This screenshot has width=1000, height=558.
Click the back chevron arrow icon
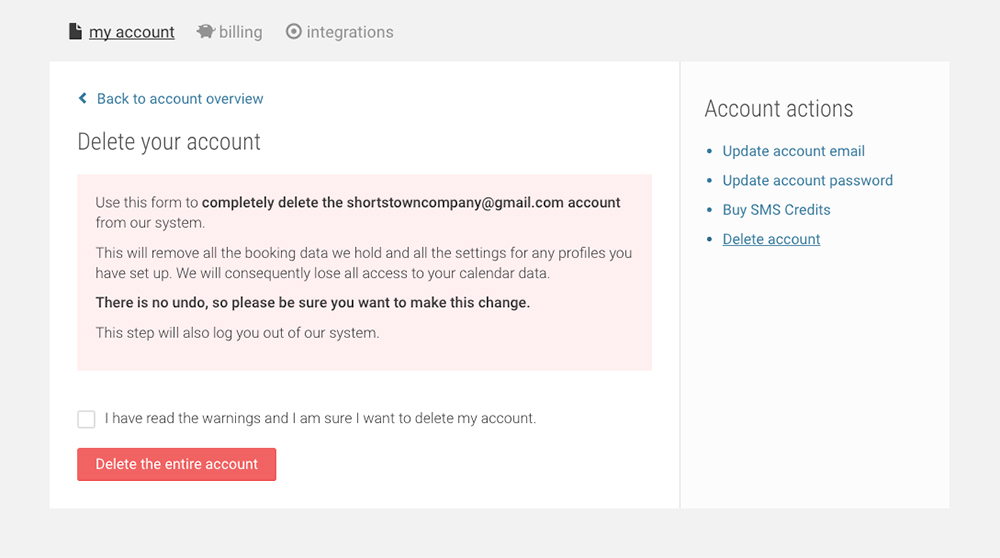[83, 99]
